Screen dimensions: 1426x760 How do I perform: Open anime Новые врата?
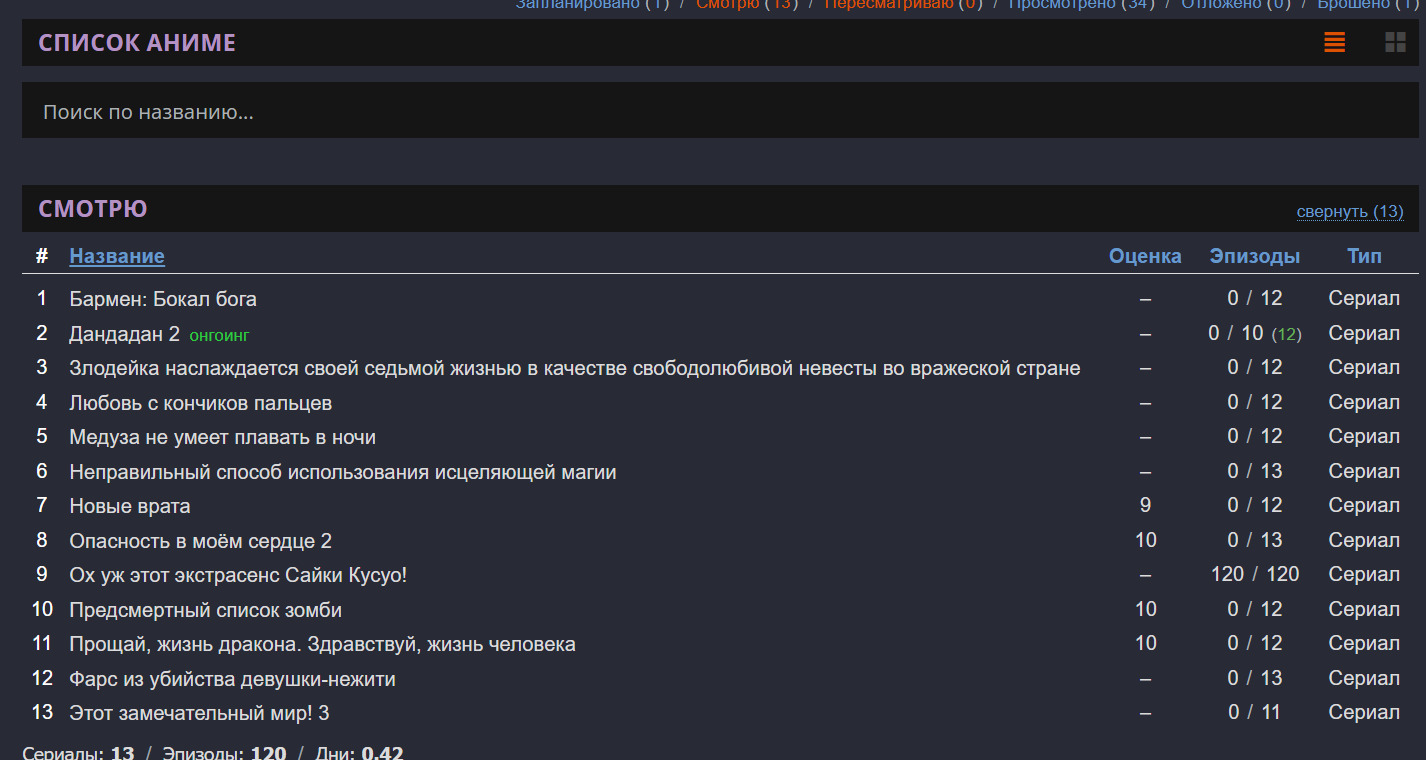coord(129,506)
